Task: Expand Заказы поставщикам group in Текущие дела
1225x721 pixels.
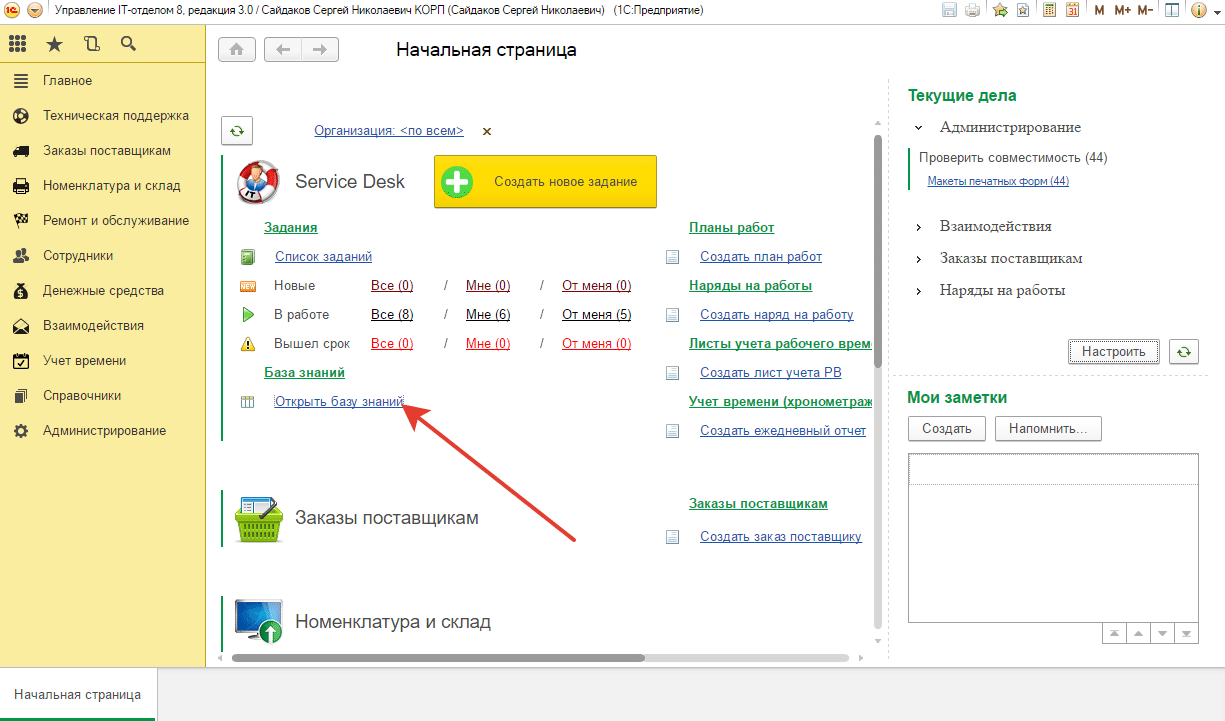Action: (918, 259)
